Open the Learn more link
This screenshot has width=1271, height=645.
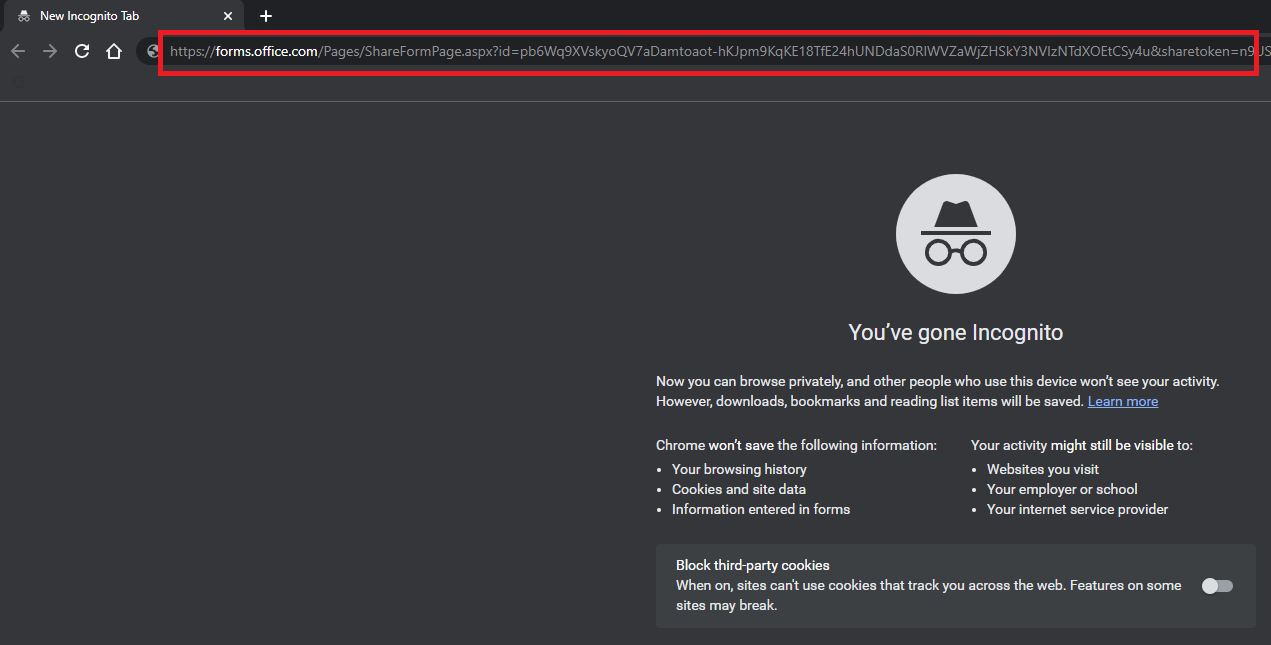(1123, 401)
